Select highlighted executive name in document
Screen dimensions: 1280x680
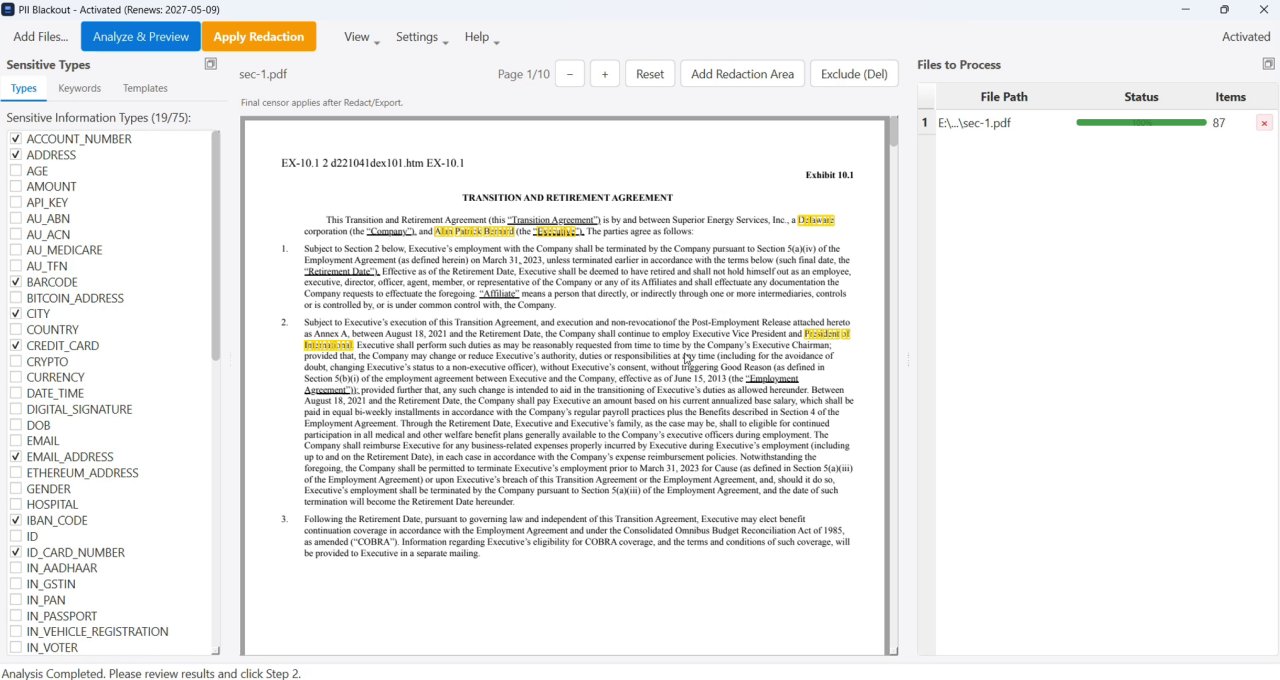pyautogui.click(x=474, y=231)
